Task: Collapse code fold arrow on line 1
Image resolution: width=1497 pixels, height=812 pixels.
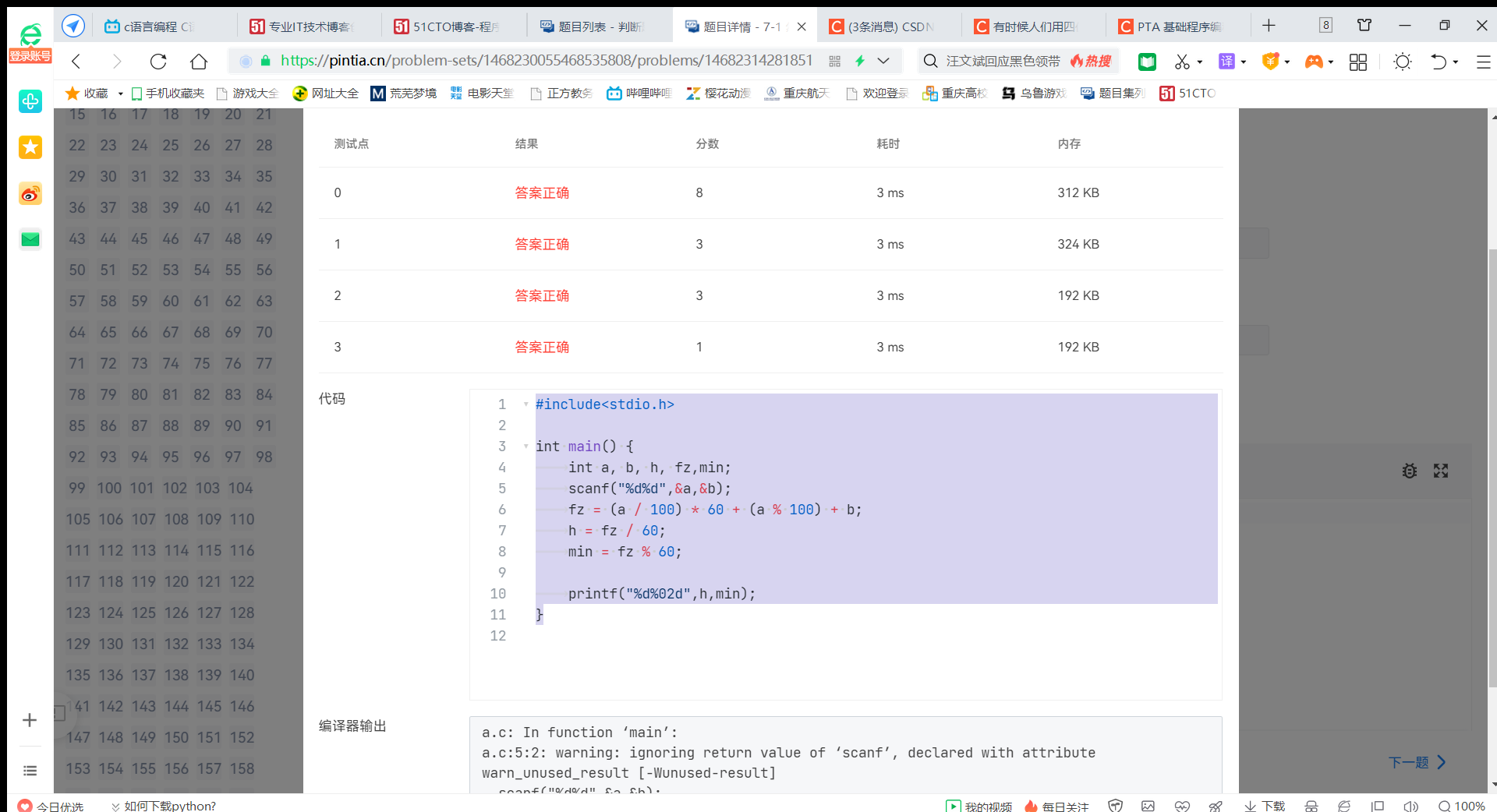Action: pyautogui.click(x=526, y=404)
